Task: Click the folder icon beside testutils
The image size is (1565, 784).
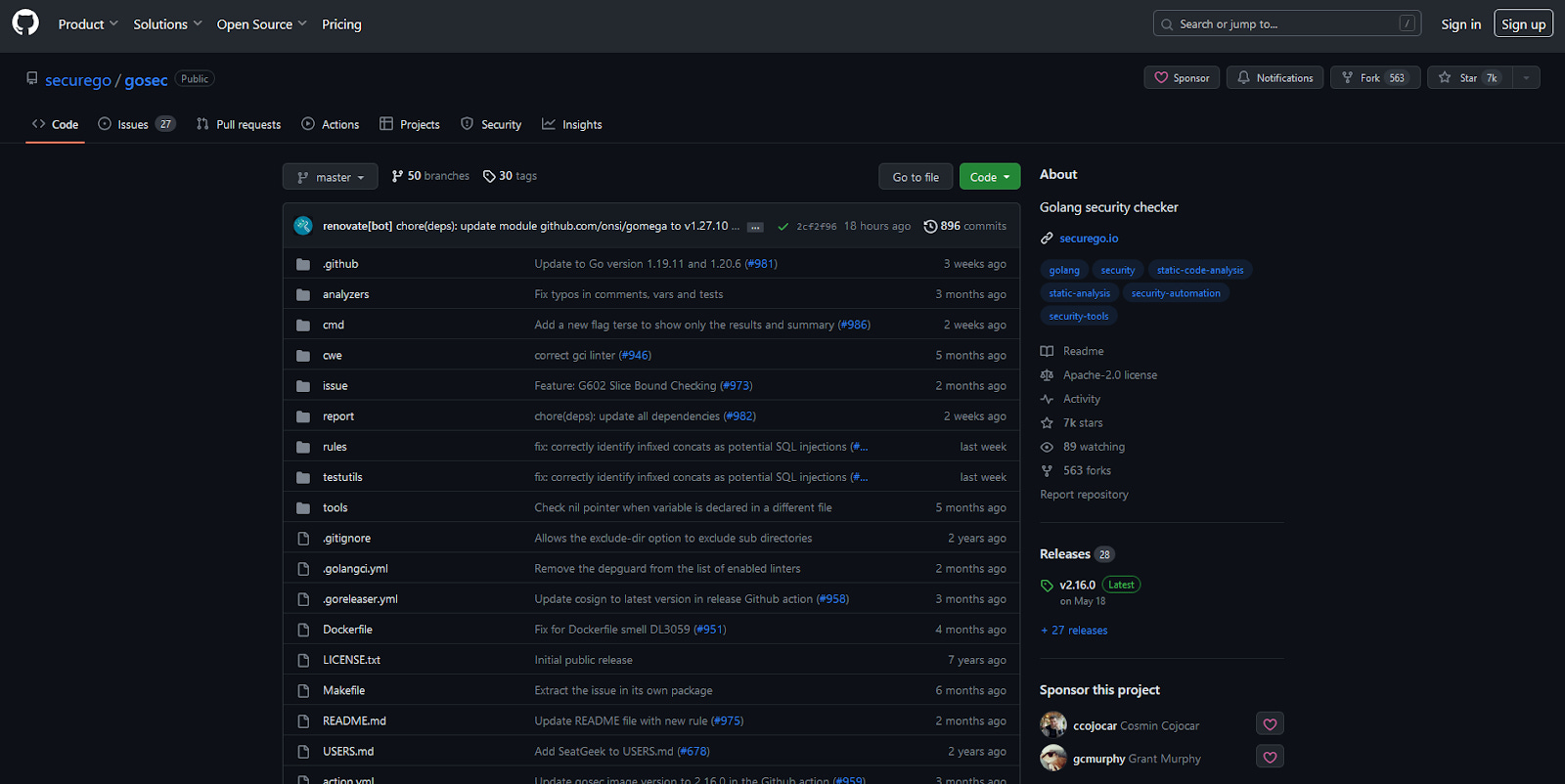Action: coord(303,477)
